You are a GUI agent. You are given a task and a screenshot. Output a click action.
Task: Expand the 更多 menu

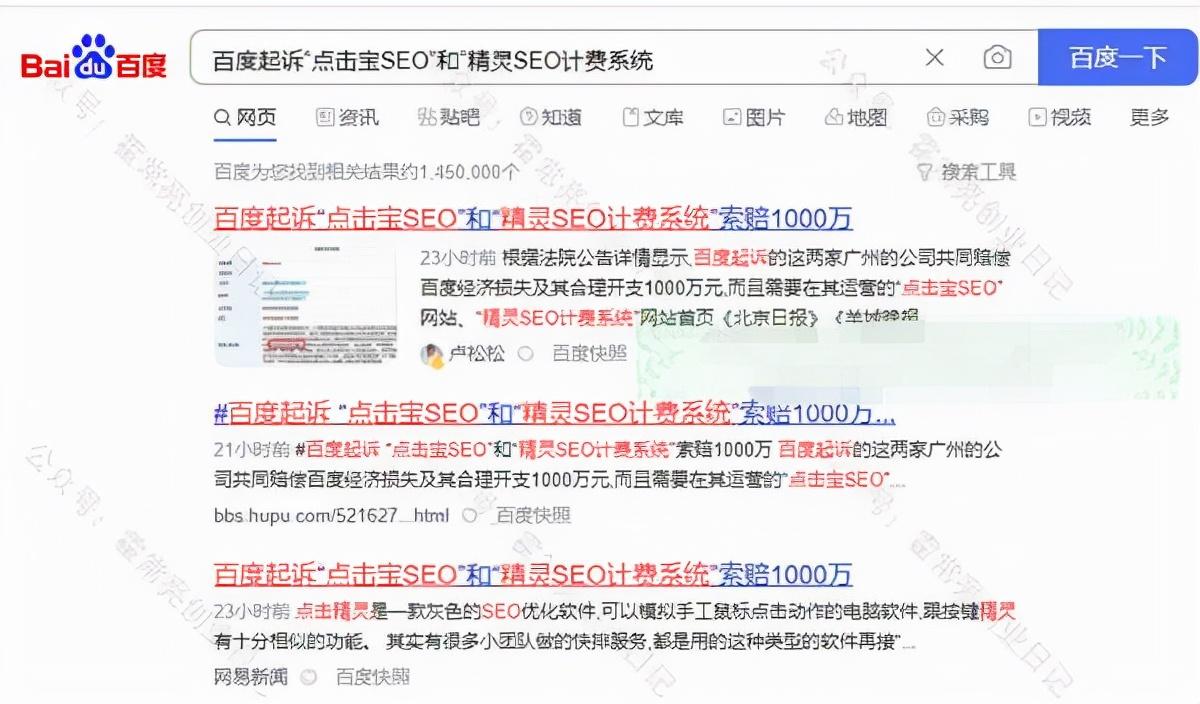pos(1149,117)
